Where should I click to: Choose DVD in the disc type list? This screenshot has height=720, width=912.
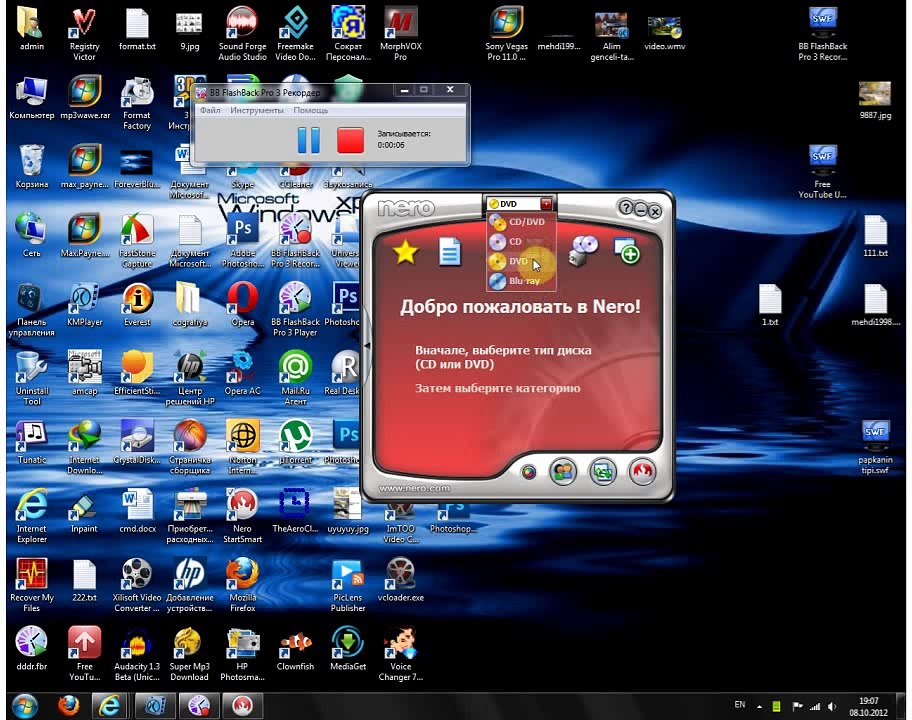[x=520, y=261]
